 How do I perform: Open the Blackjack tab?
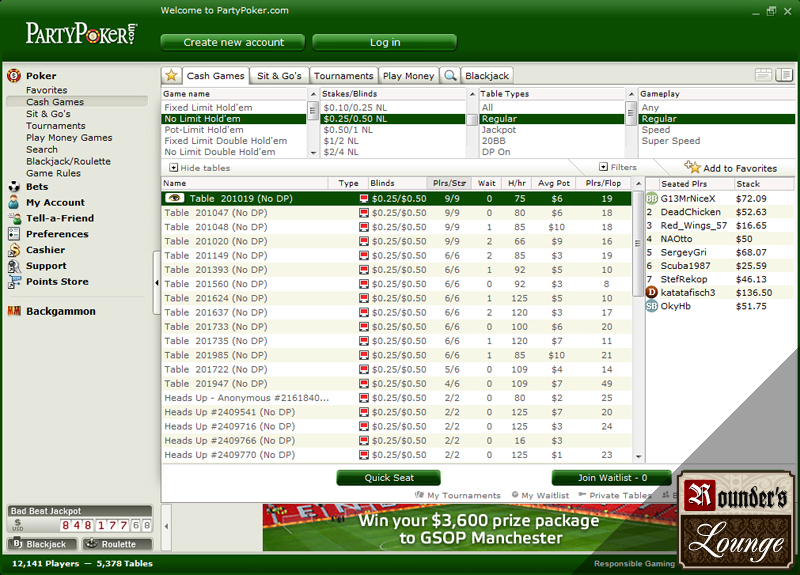(487, 76)
